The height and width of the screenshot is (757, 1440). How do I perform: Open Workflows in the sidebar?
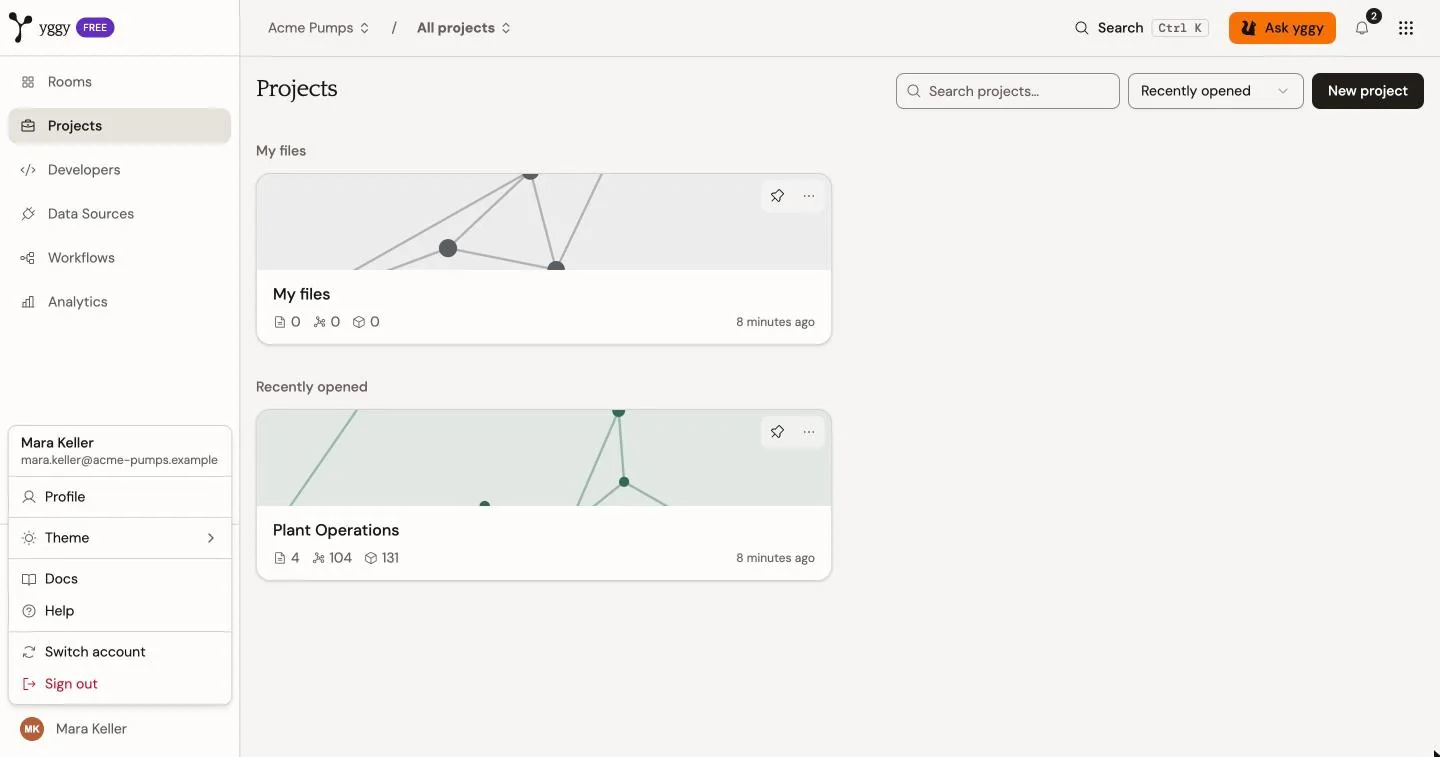pyautogui.click(x=120, y=258)
